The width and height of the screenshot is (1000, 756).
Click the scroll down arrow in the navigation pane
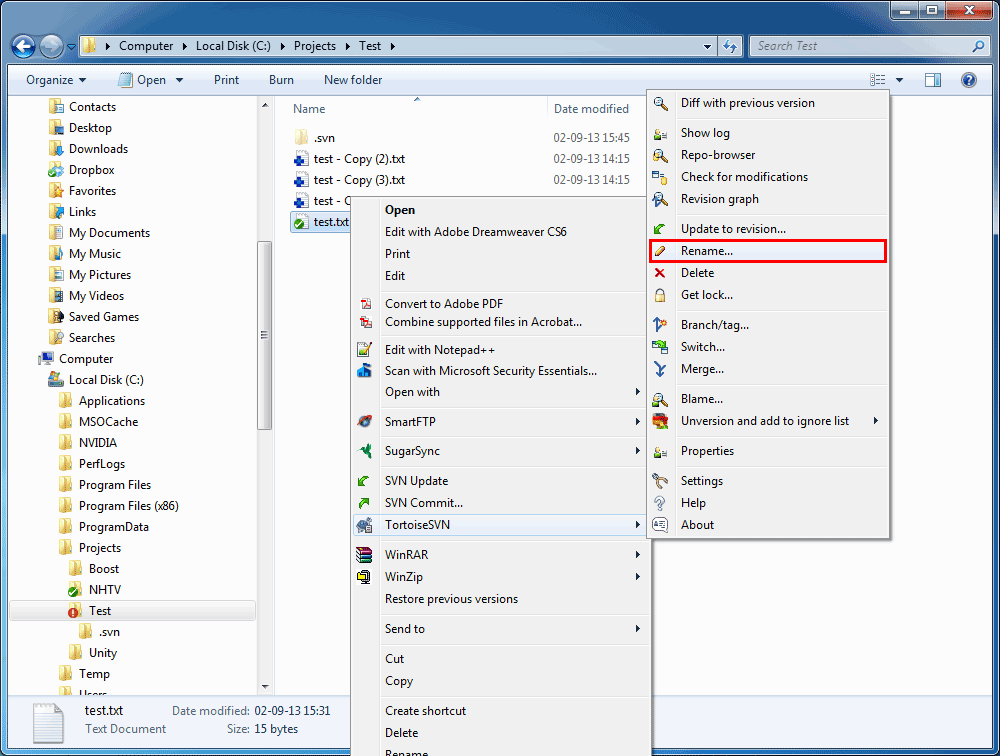(265, 686)
